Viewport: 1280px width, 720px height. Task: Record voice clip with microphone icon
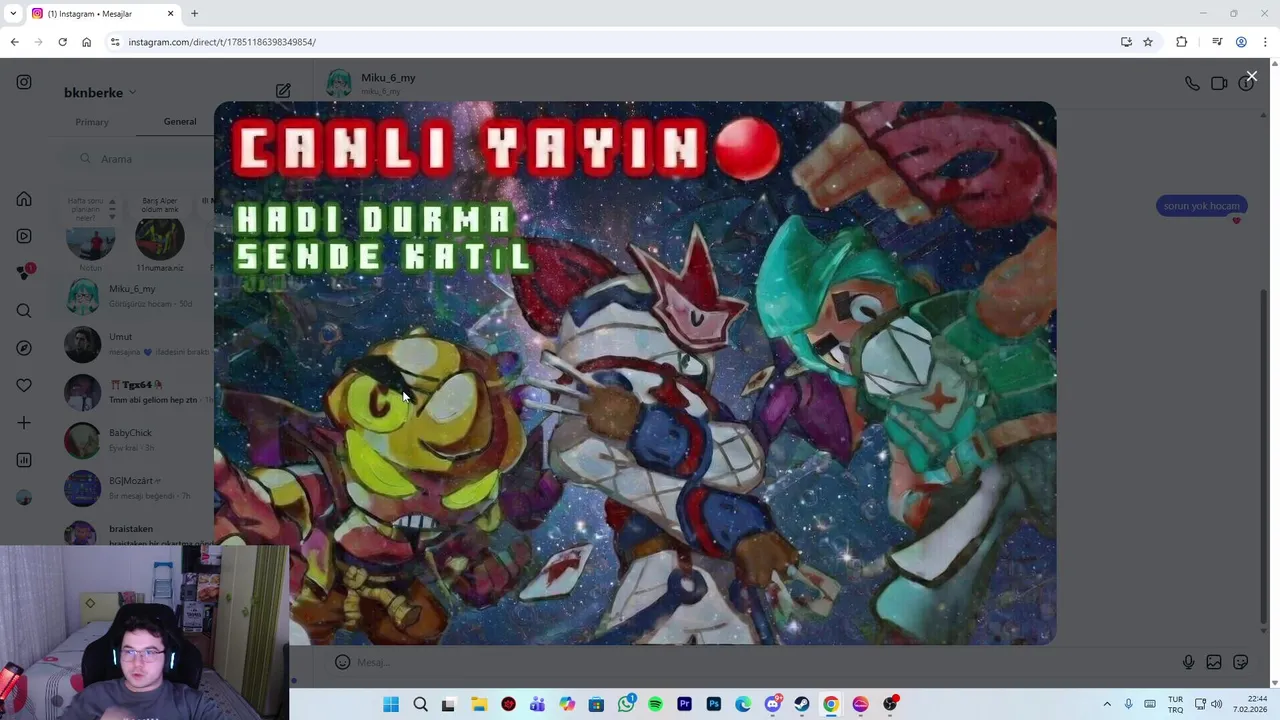point(1188,662)
